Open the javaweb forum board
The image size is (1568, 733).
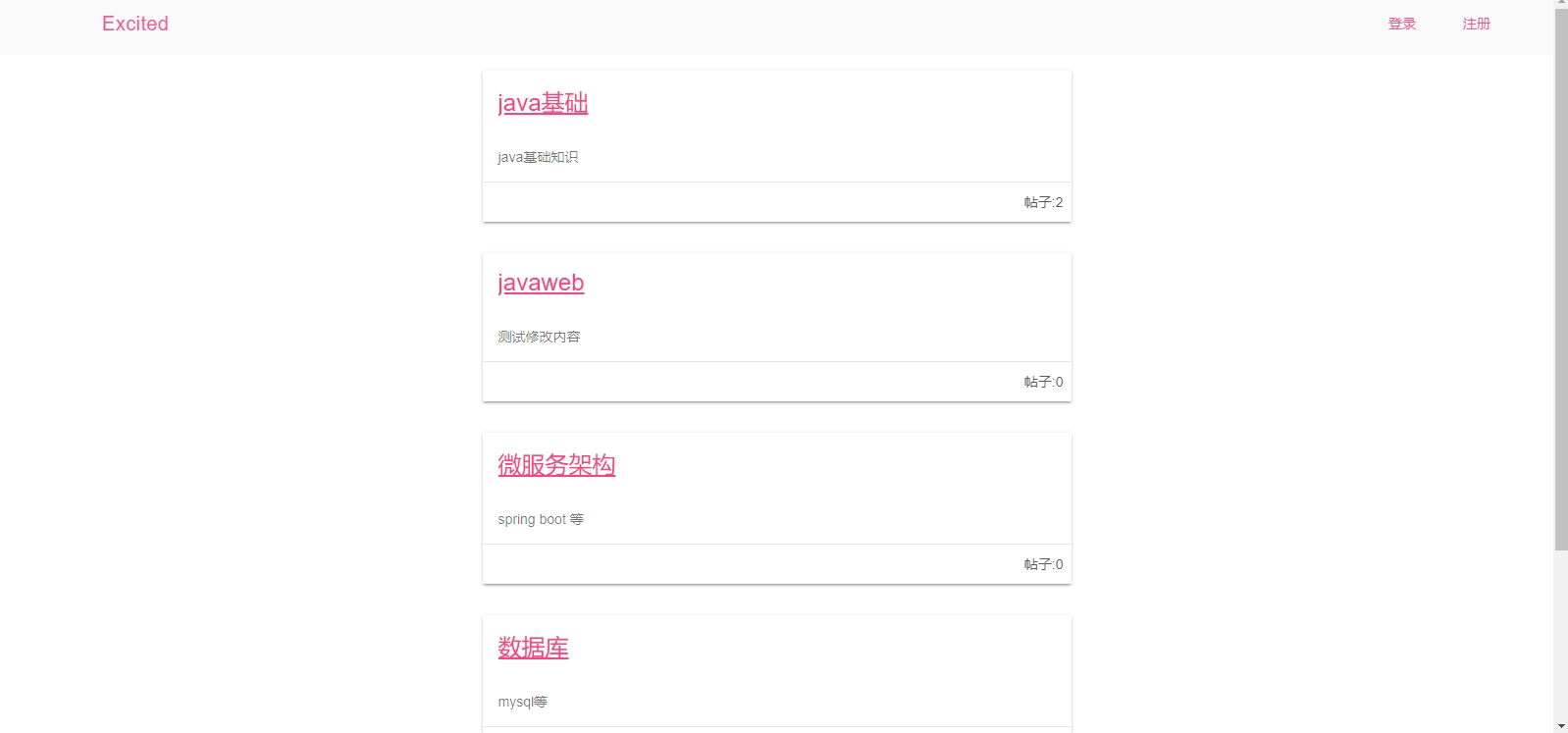[x=541, y=283]
